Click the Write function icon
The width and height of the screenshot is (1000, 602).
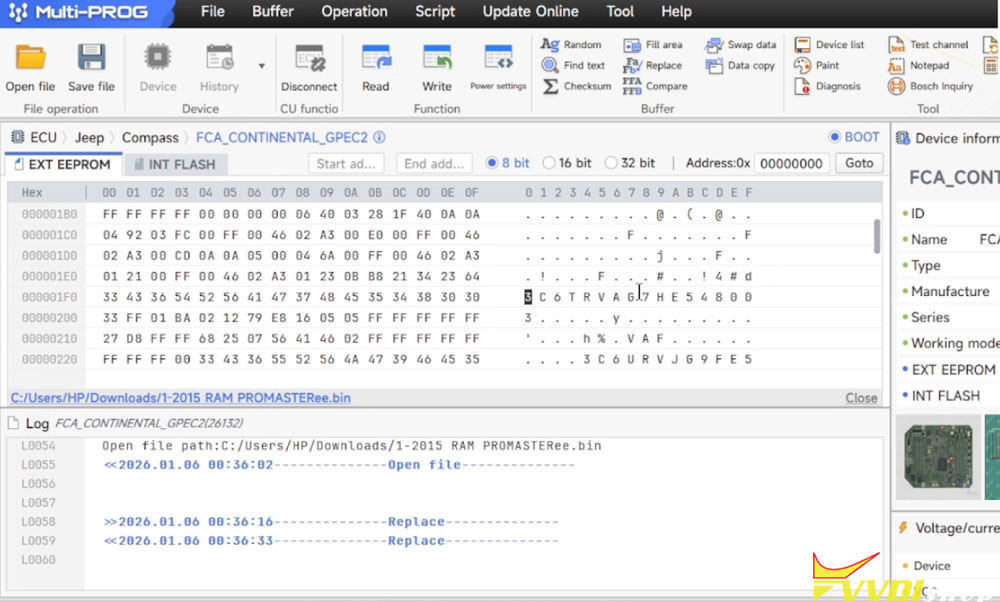click(437, 59)
